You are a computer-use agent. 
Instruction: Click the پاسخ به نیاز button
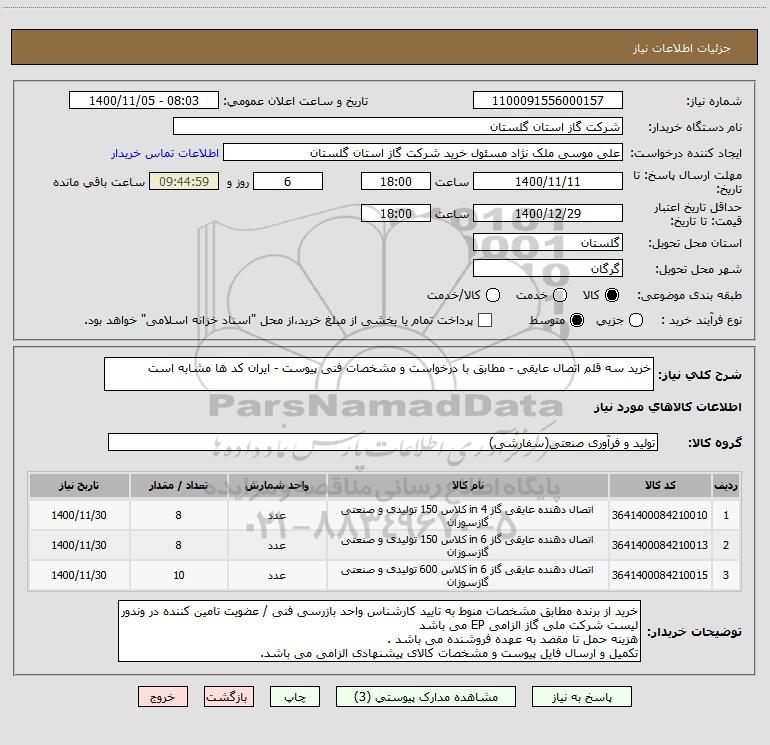(581, 697)
